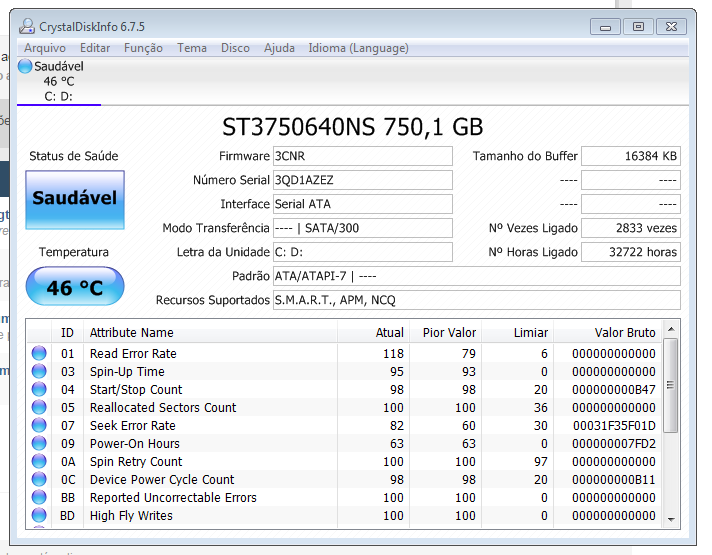Select the Seek Error Rate attribute name
Viewport: 712px width, 555px height.
point(133,426)
